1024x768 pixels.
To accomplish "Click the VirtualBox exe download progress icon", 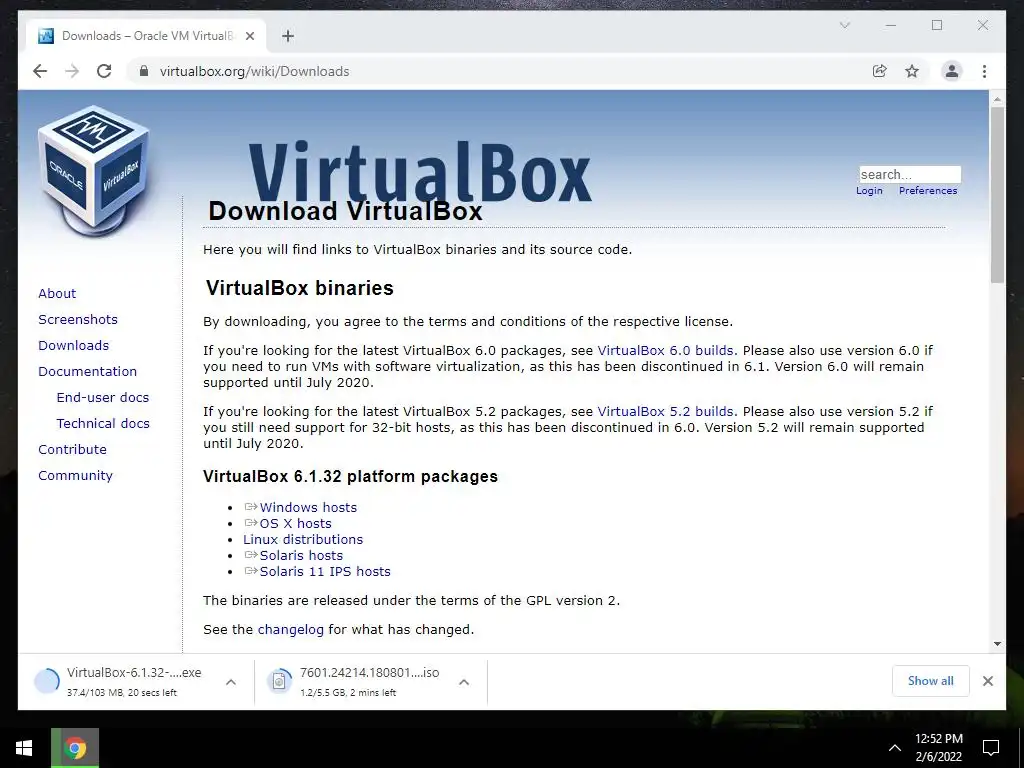I will (x=47, y=681).
